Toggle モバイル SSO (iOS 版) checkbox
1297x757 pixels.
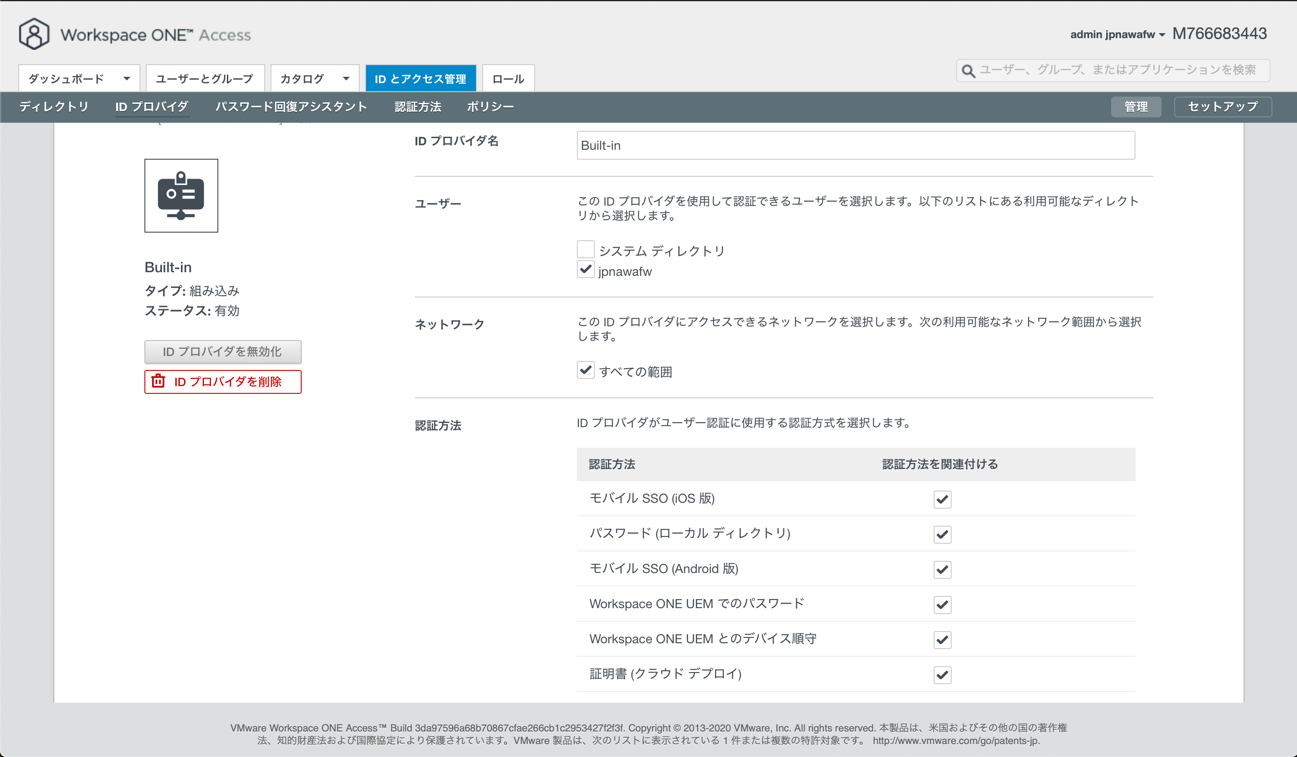pos(942,499)
